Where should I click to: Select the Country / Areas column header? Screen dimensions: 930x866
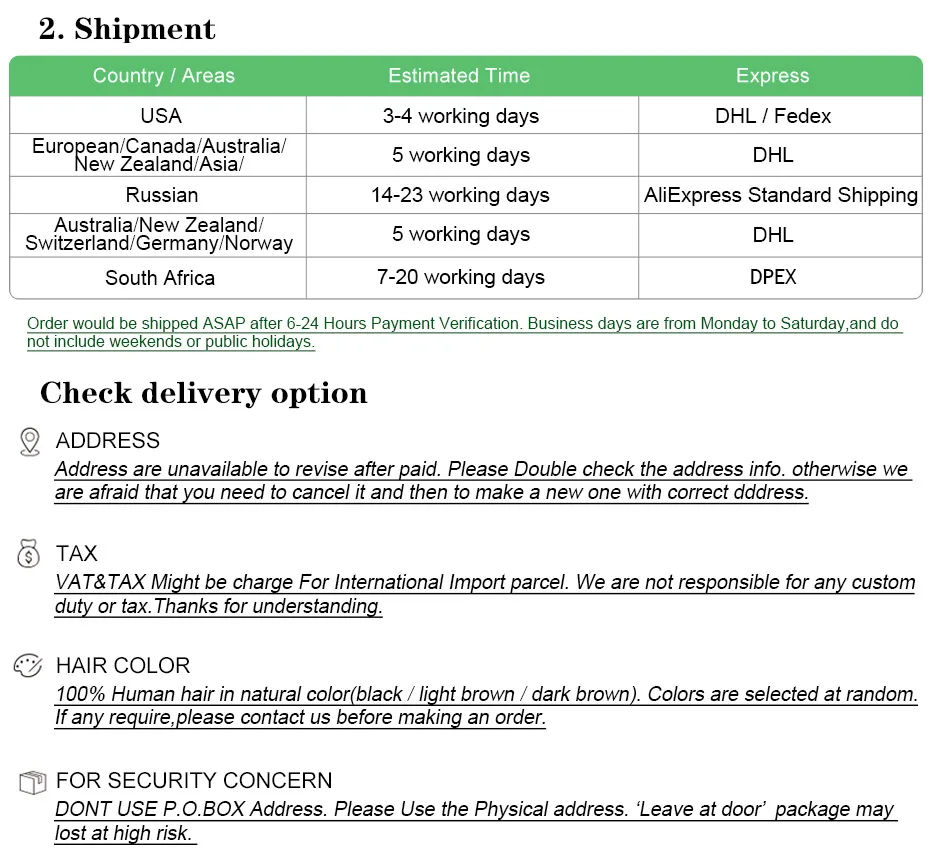(x=164, y=75)
